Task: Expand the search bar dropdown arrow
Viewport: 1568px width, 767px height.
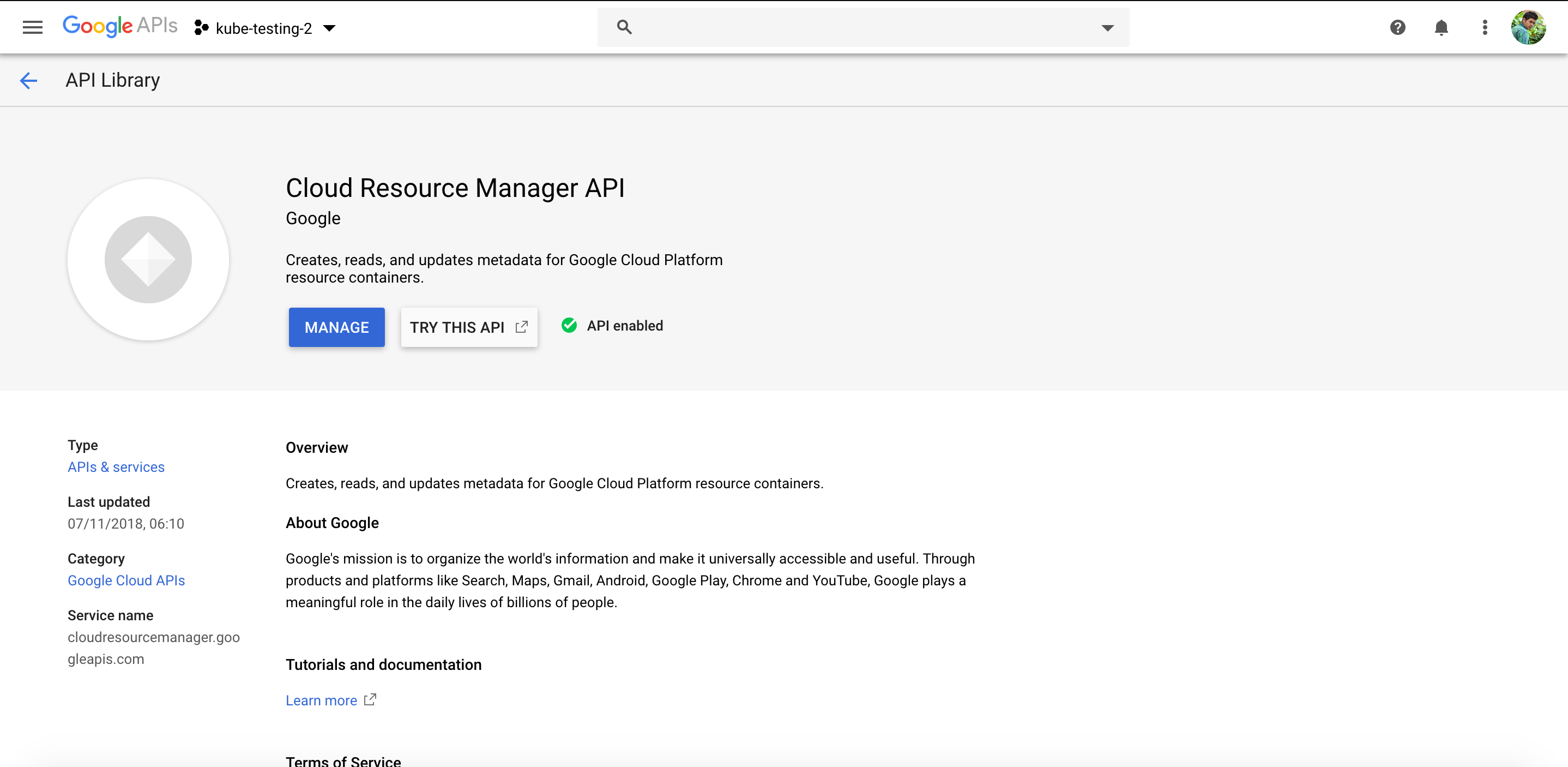Action: [1107, 28]
